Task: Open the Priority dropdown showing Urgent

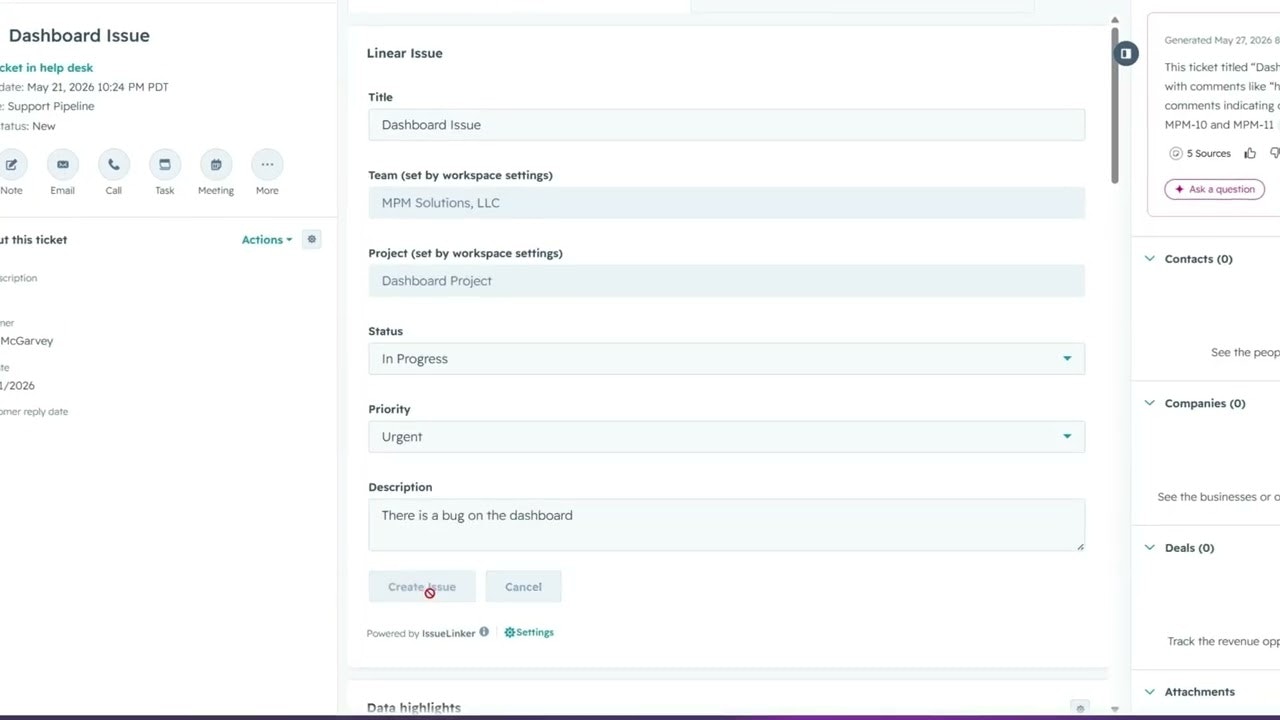Action: coord(726,437)
